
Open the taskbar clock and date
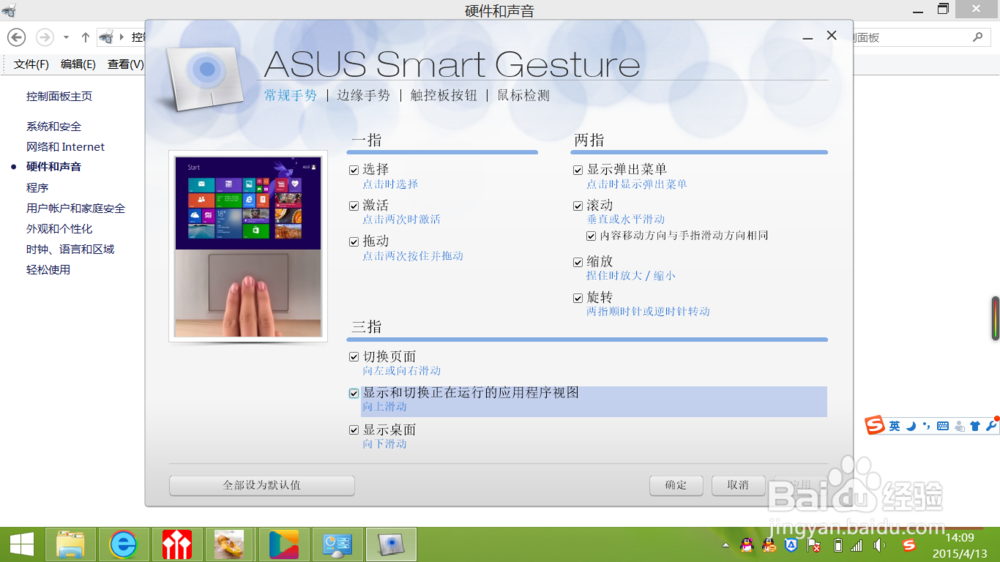(959, 545)
